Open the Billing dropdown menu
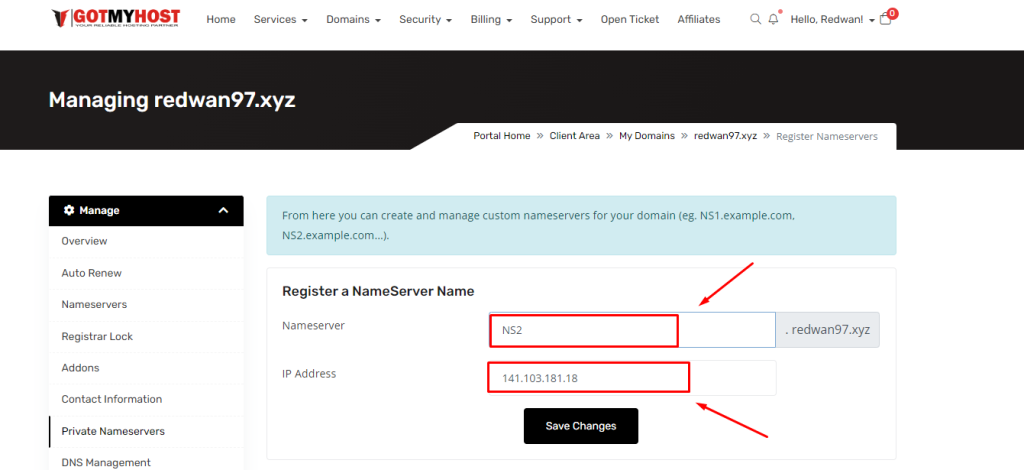Screen dimensions: 1024x470 [491, 19]
